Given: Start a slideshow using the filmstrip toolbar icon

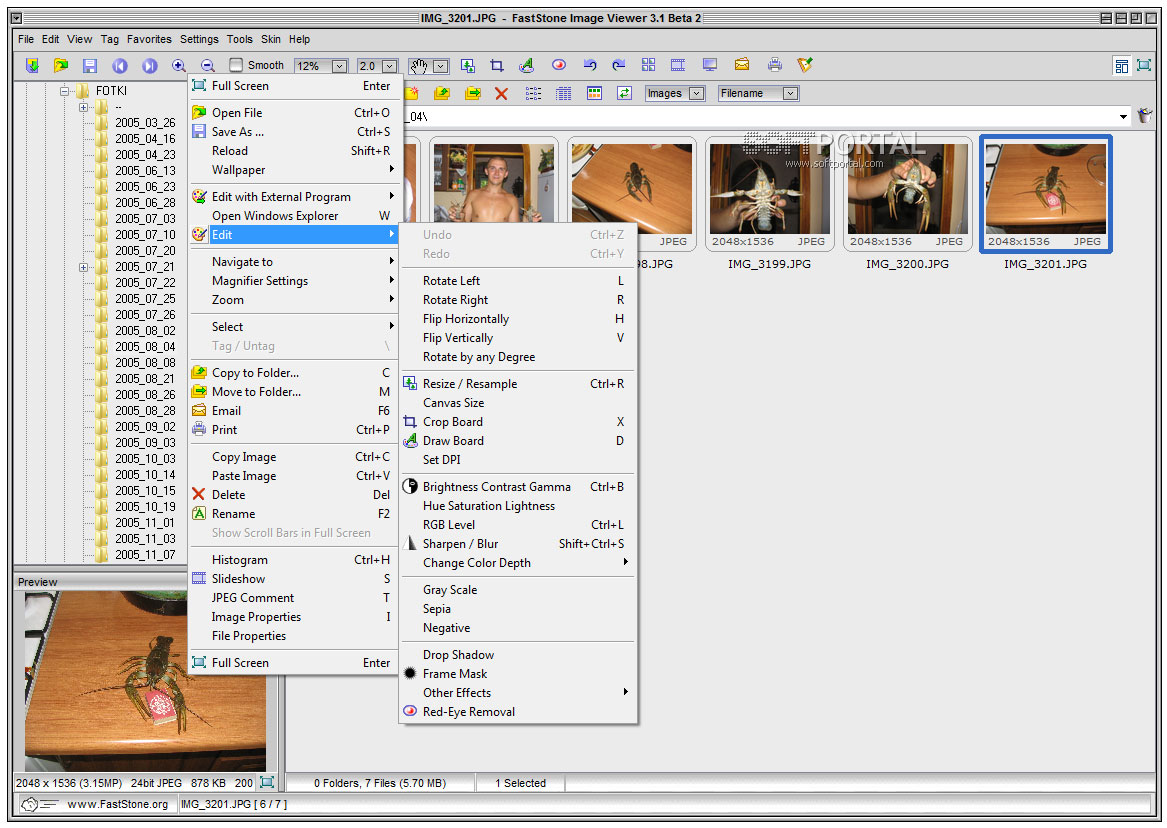Looking at the screenshot, I should [678, 65].
